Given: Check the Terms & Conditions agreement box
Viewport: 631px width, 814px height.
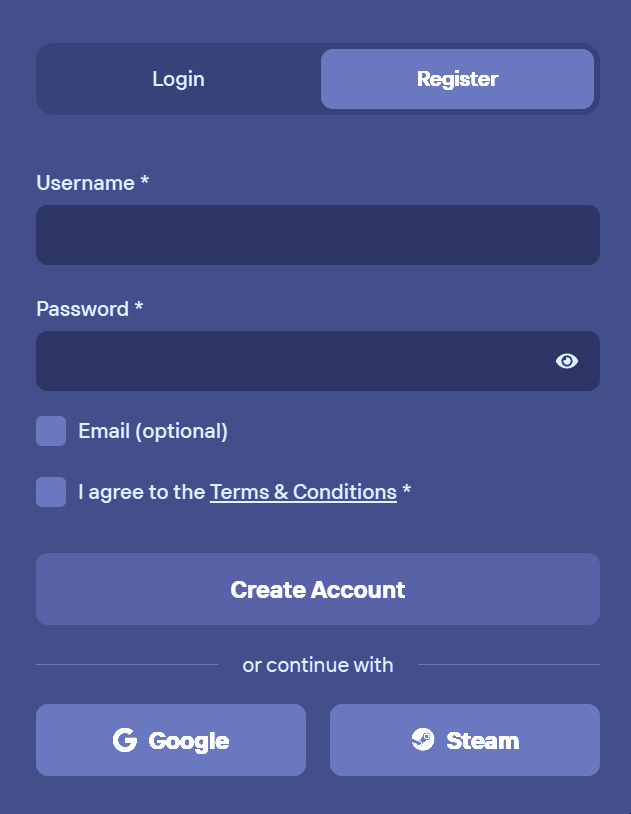Looking at the screenshot, I should coord(50,492).
